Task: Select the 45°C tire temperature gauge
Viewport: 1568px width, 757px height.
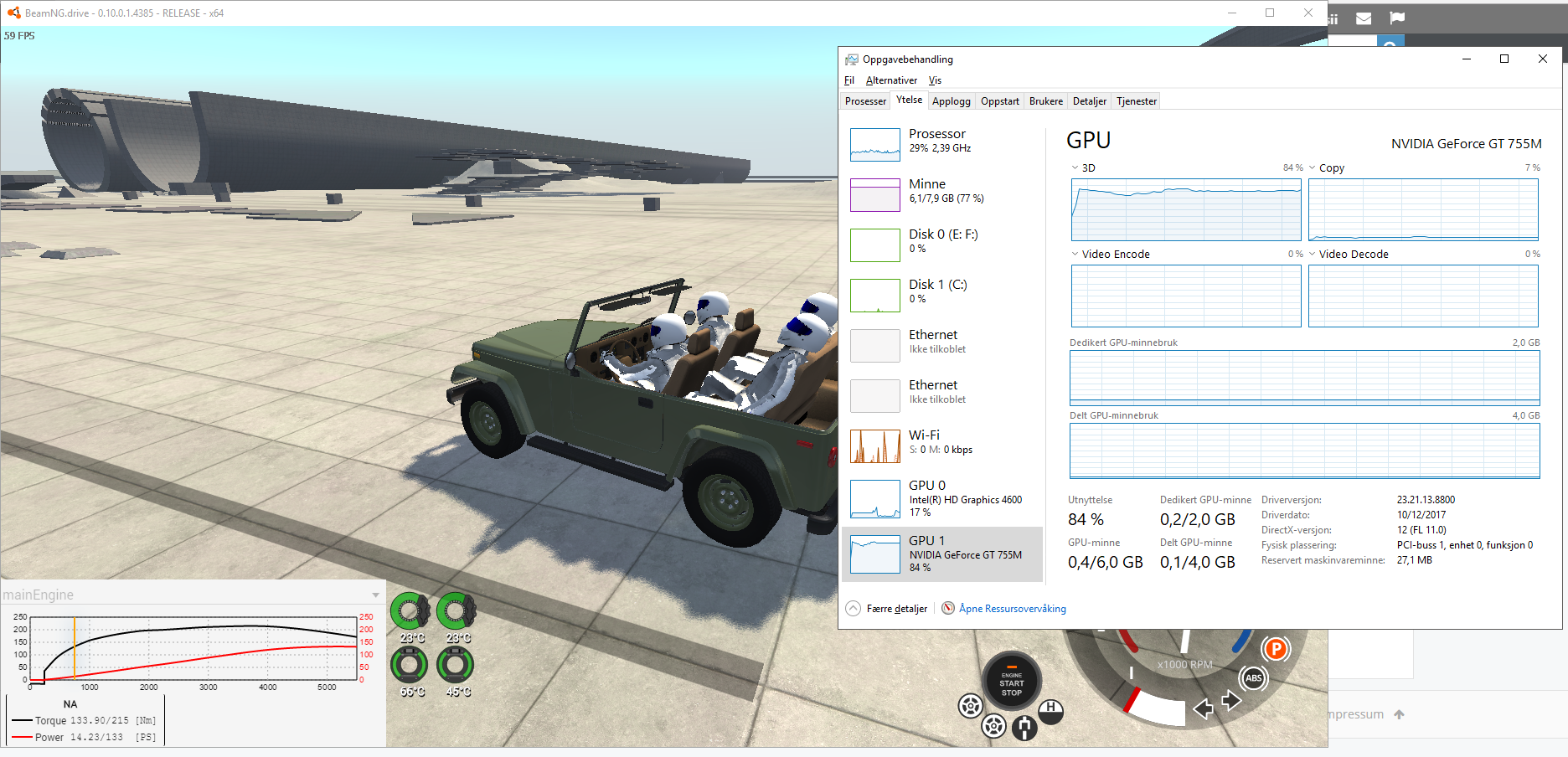Action: (x=456, y=667)
